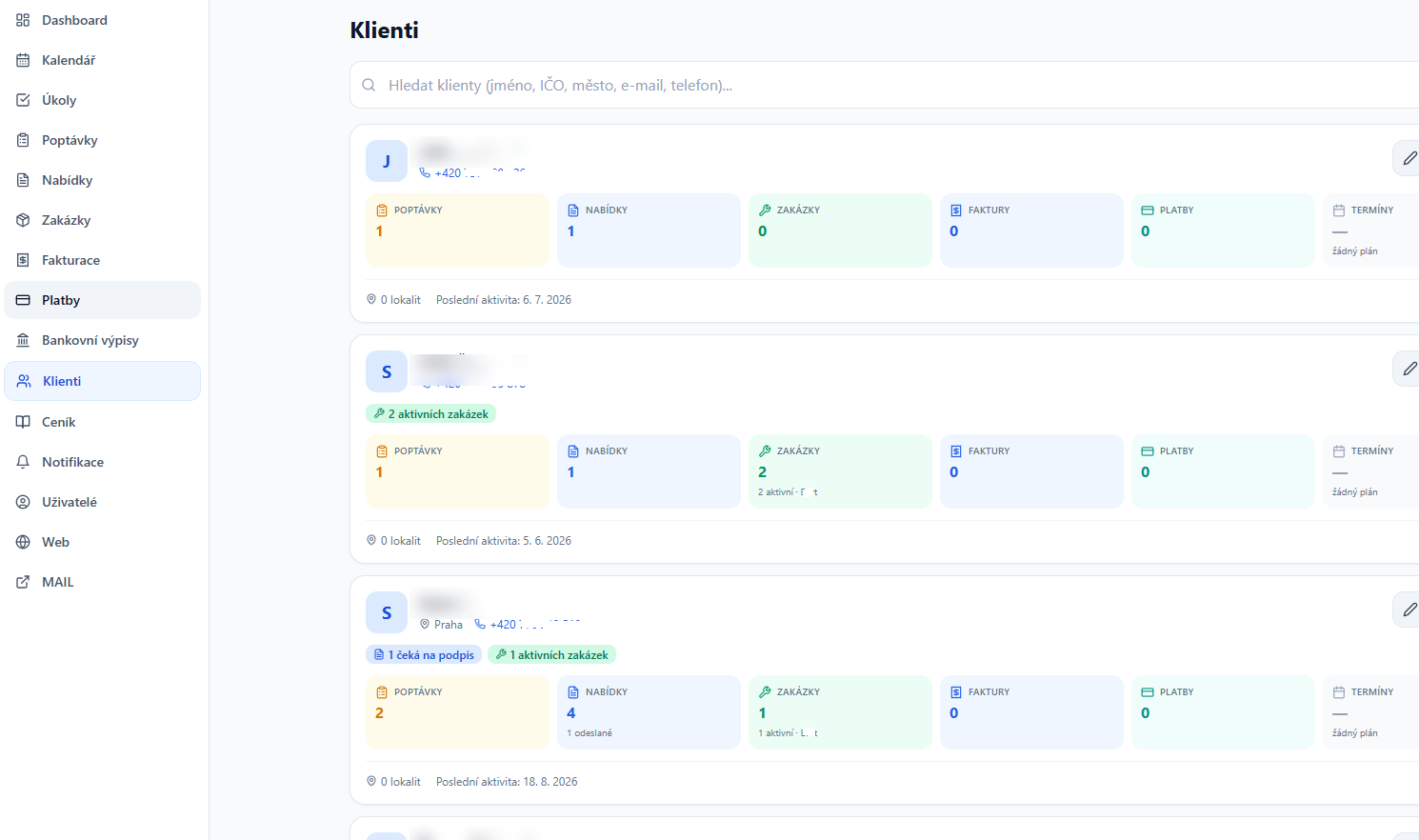Open Poptávky tile of first client J

tap(457, 230)
